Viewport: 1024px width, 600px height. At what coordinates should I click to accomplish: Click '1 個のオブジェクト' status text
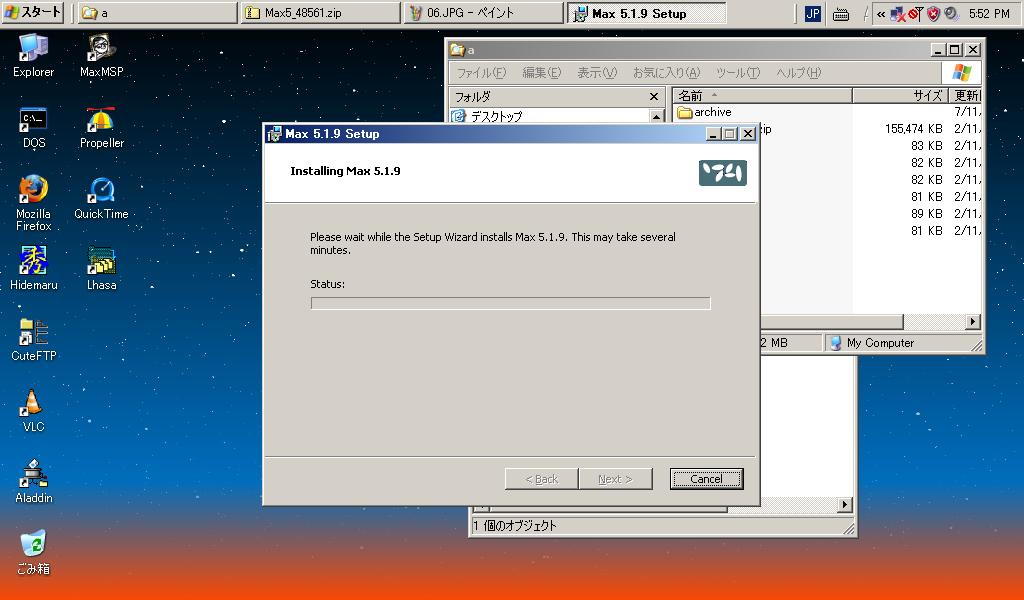pyautogui.click(x=515, y=526)
